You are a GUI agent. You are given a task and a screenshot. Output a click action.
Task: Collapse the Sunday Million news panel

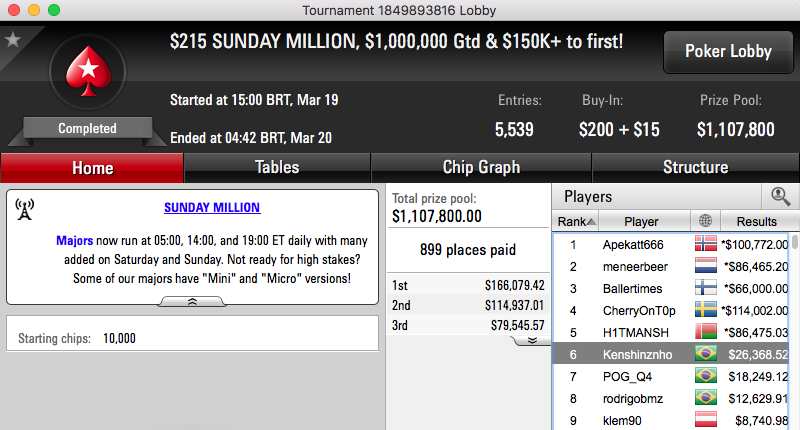192,302
